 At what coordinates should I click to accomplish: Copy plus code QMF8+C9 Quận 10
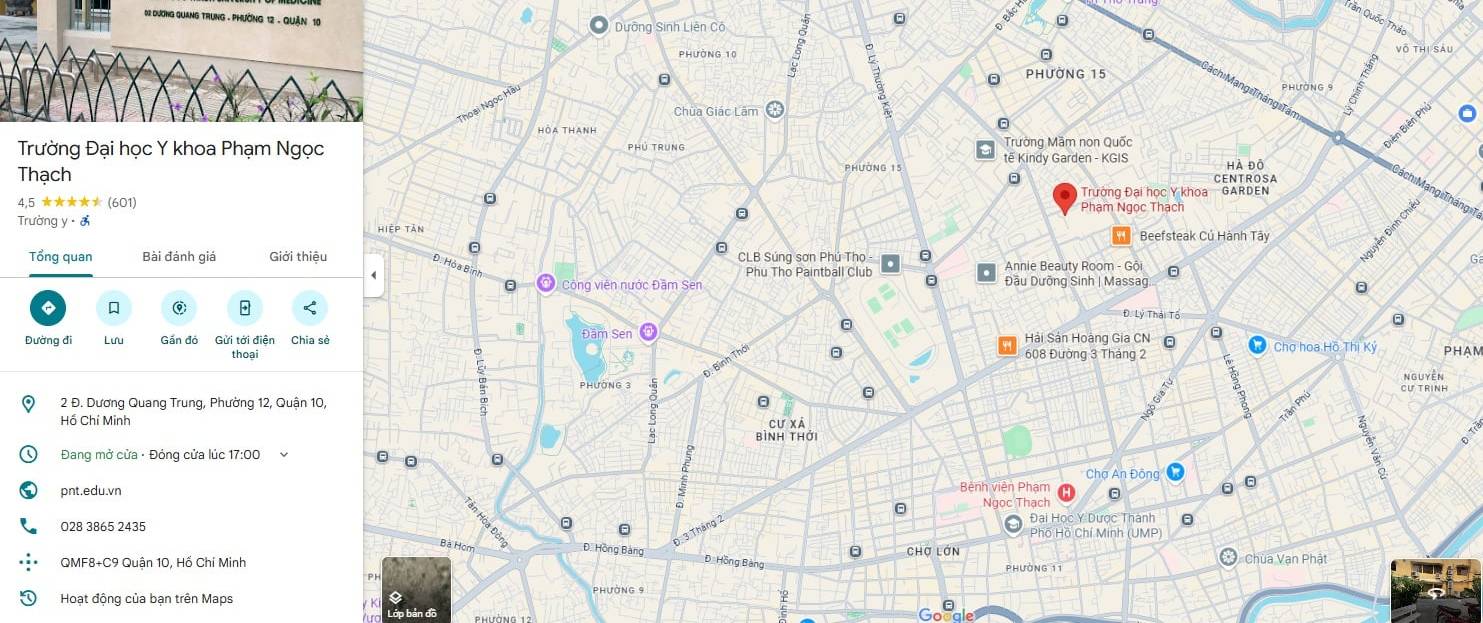[153, 563]
